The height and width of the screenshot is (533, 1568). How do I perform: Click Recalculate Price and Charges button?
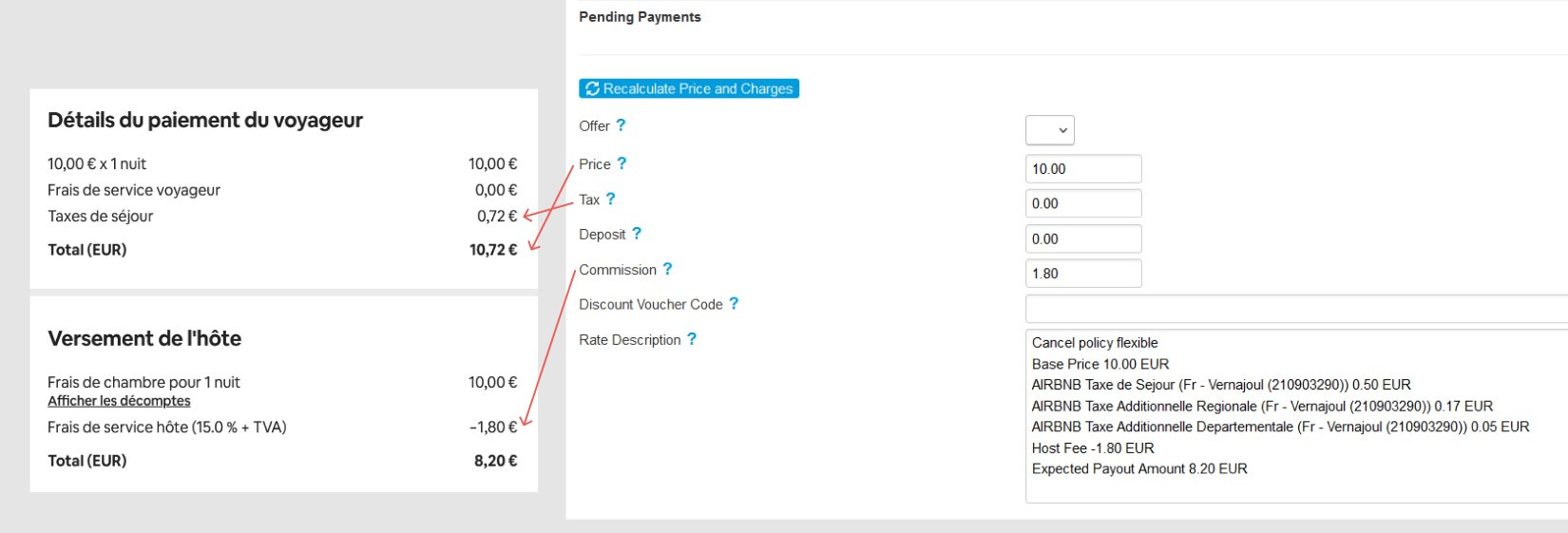tap(689, 88)
